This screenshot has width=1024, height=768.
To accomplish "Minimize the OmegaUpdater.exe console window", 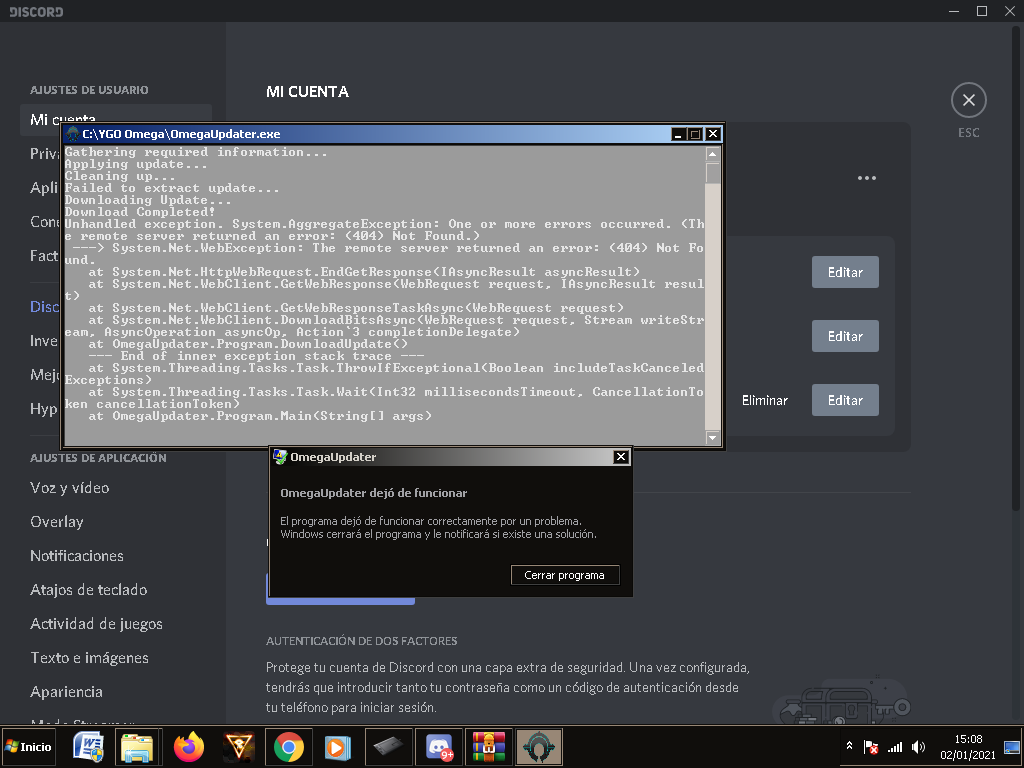I will pos(679,134).
